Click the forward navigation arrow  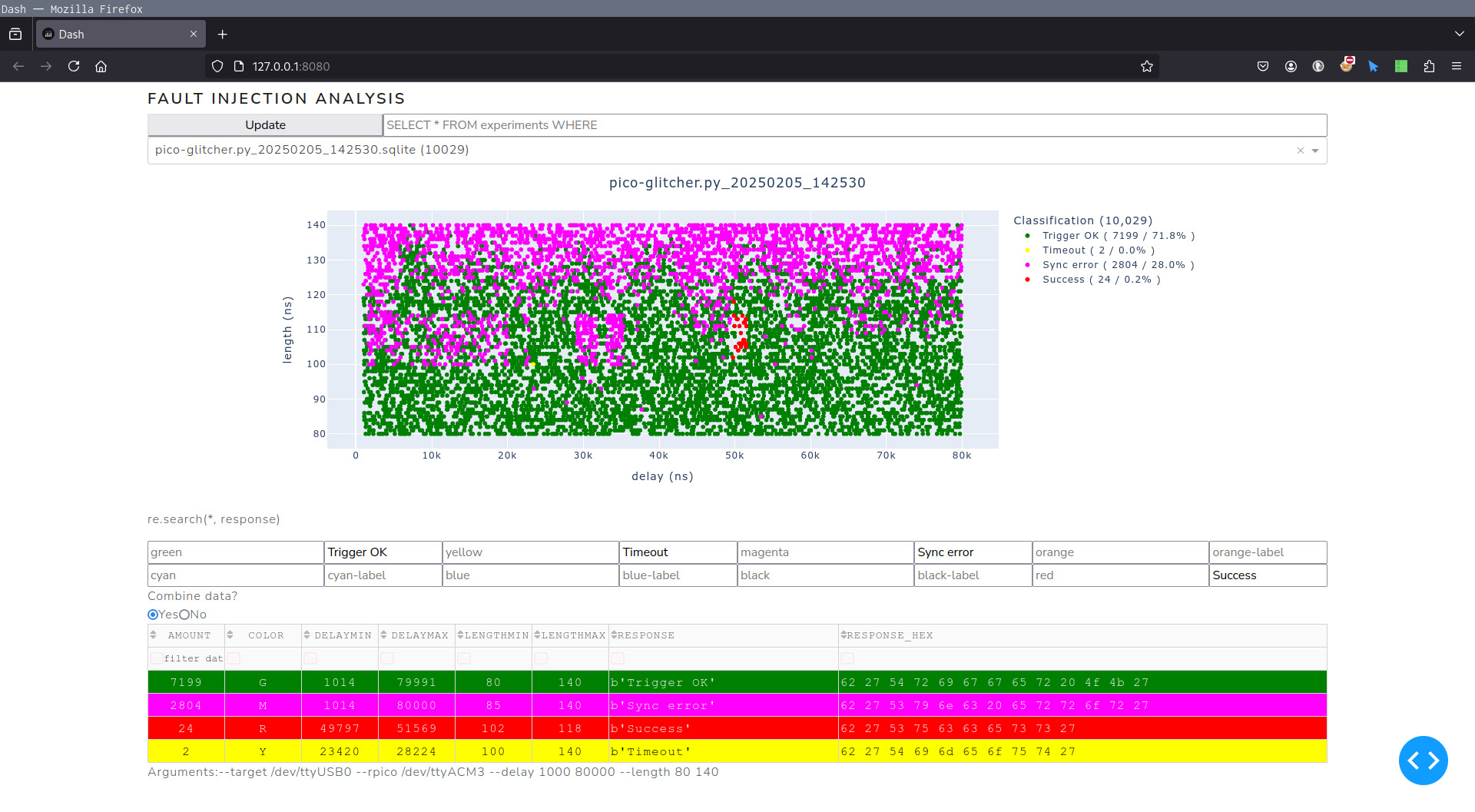(x=46, y=66)
